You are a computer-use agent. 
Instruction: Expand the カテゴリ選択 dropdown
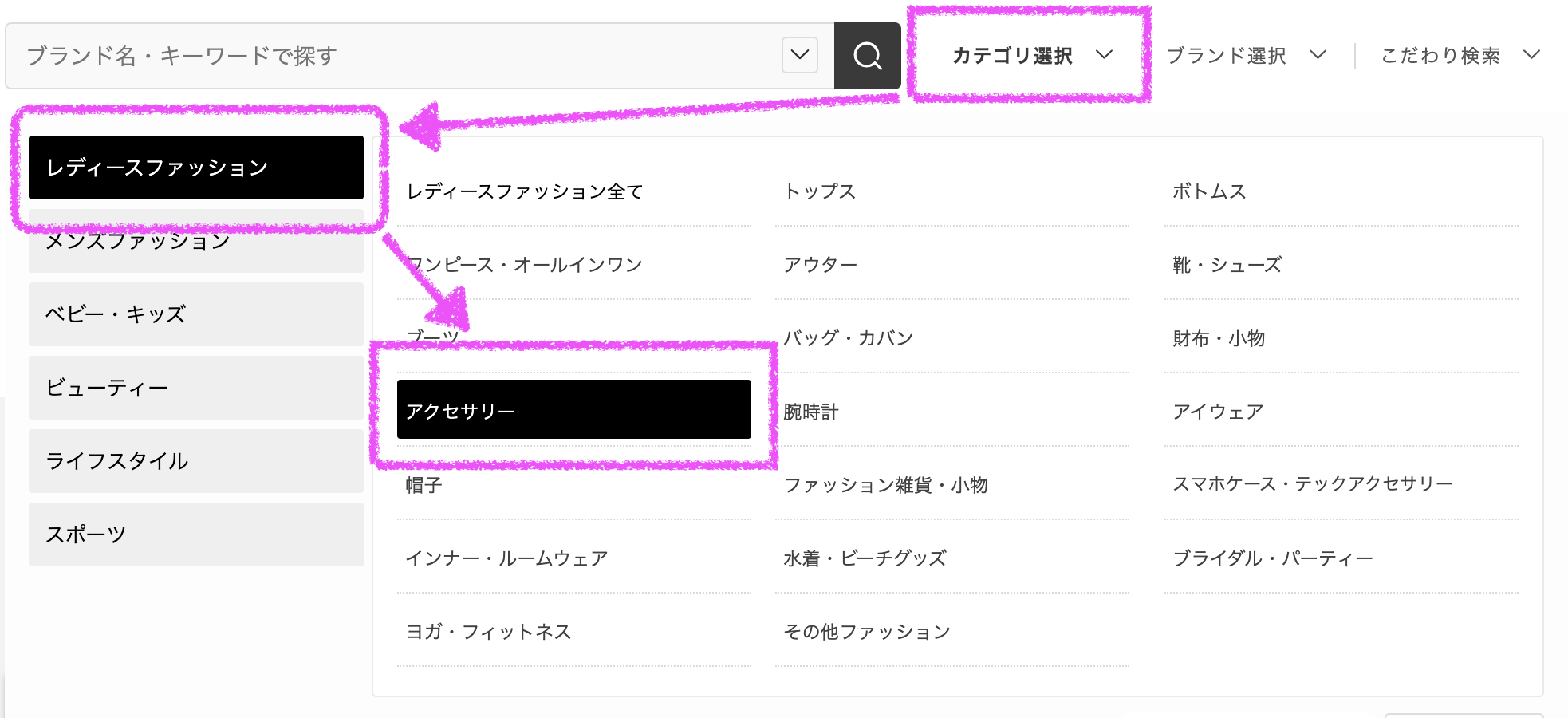click(x=1032, y=55)
